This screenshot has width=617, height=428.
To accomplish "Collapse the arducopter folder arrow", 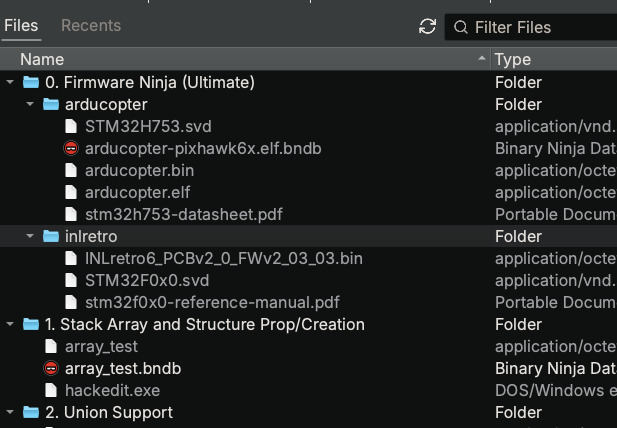I will click(x=30, y=104).
